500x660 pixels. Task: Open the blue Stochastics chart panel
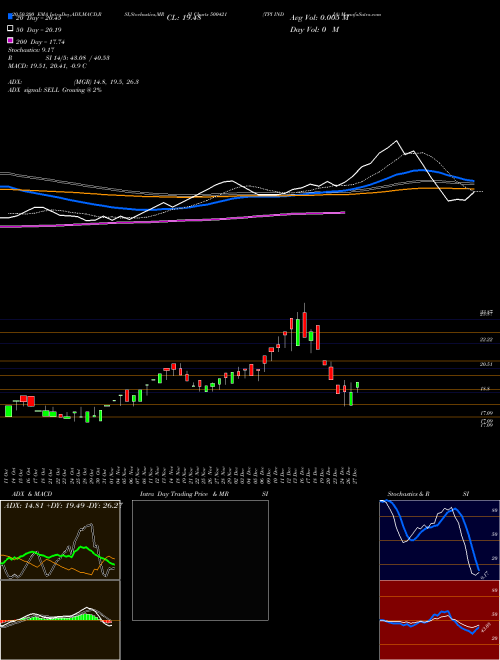tap(439, 540)
